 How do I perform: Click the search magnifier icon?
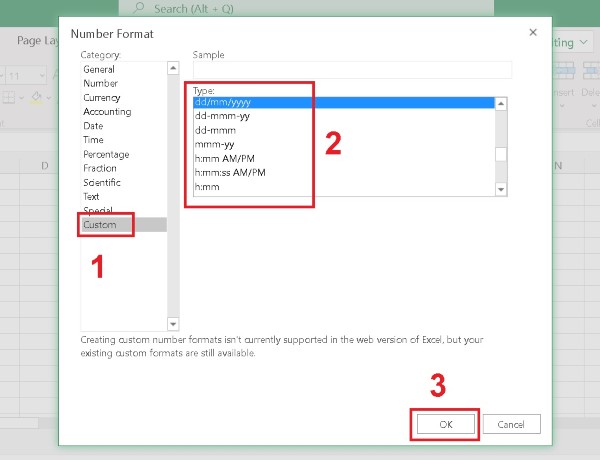pos(137,8)
